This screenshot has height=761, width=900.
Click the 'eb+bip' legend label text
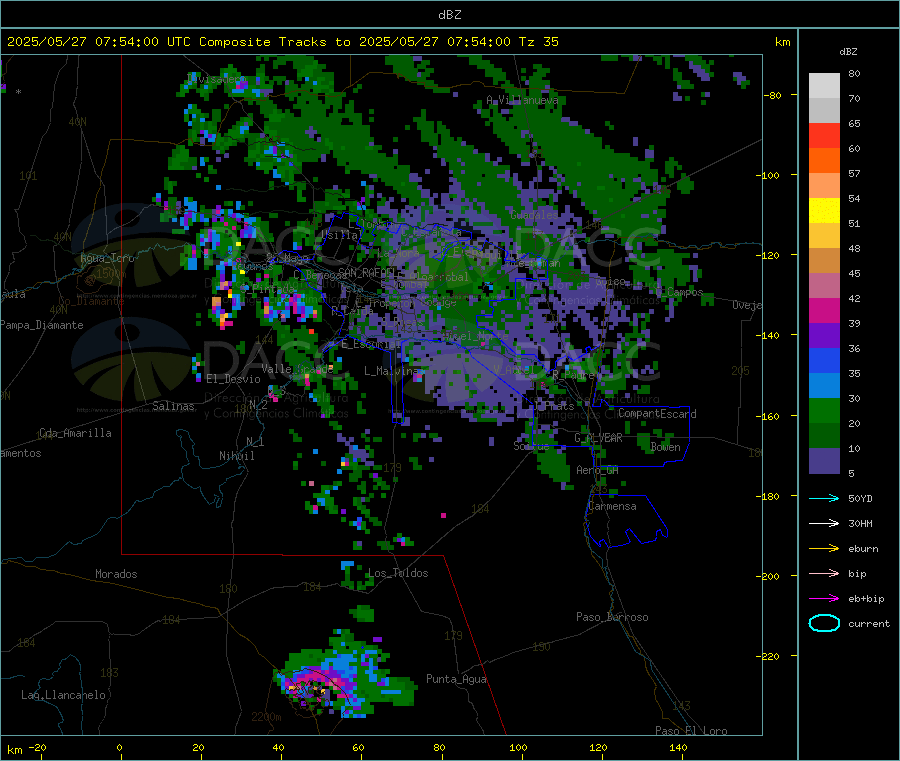point(866,599)
